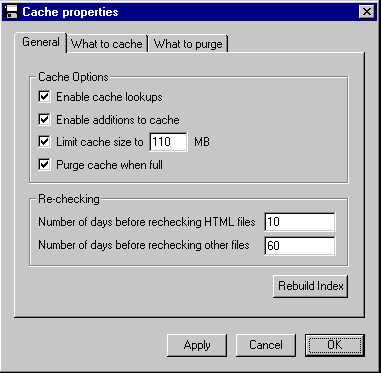Screen dimensions: 381x373
Task: Focus the HTML files recheck days field
Action: click(300, 222)
